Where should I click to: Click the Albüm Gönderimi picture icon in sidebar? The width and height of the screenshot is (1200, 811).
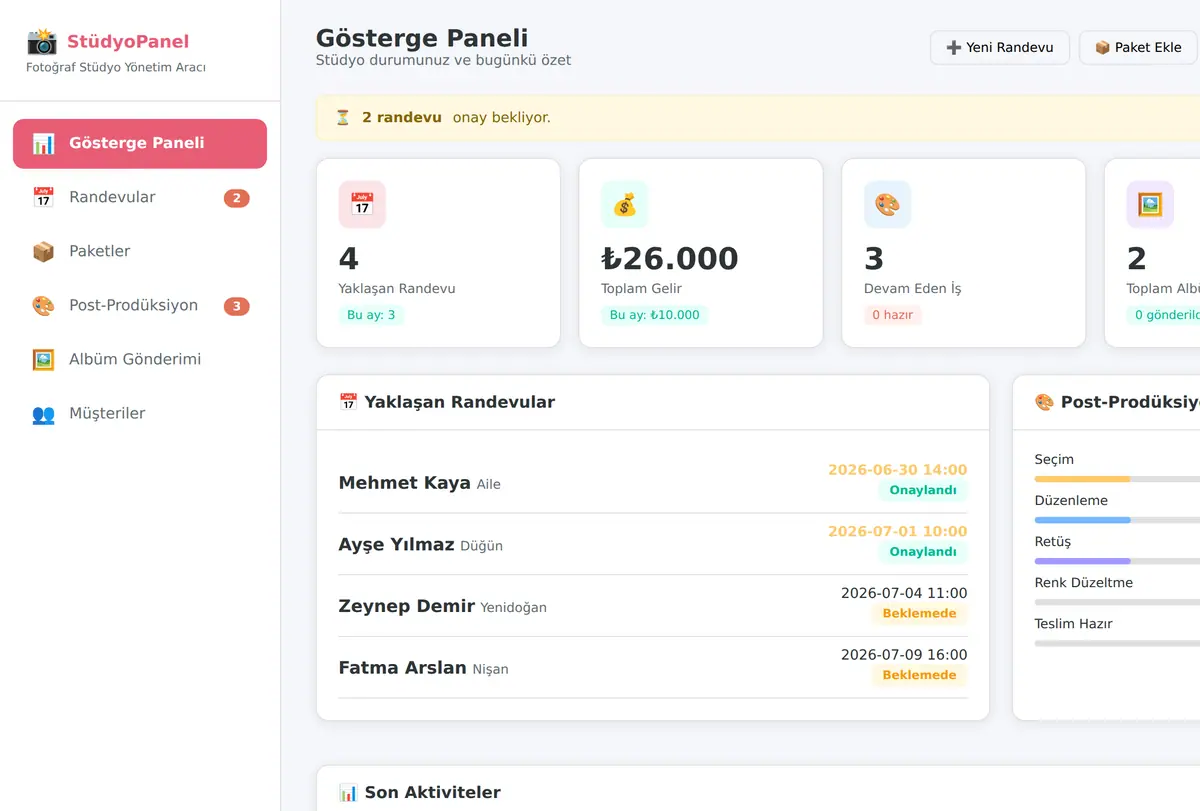43,359
